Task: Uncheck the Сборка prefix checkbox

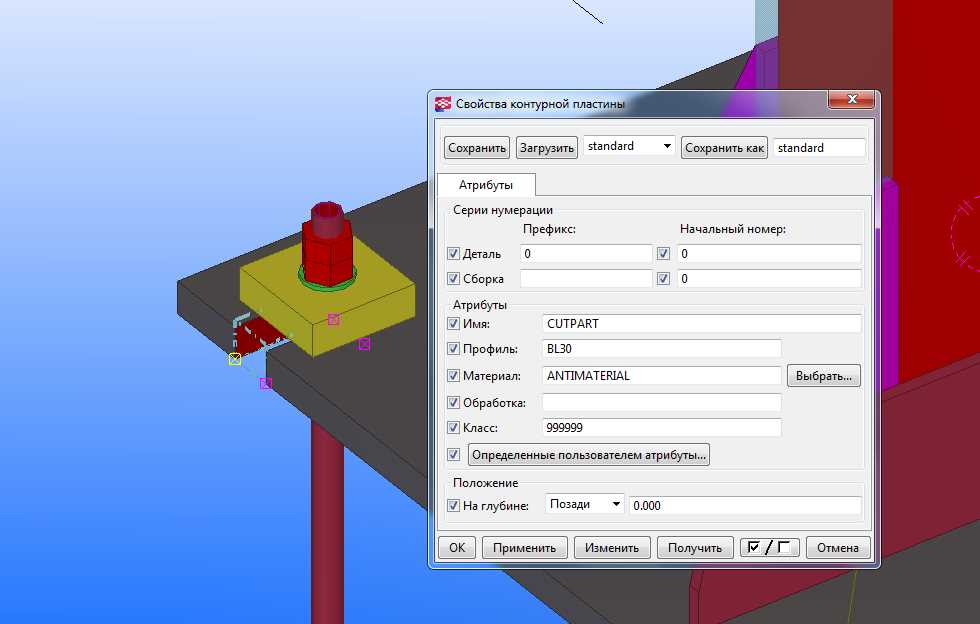Action: pyautogui.click(x=454, y=279)
